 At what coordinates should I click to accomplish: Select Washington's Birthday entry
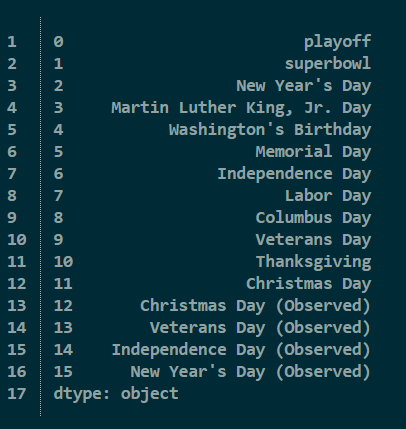pos(270,130)
